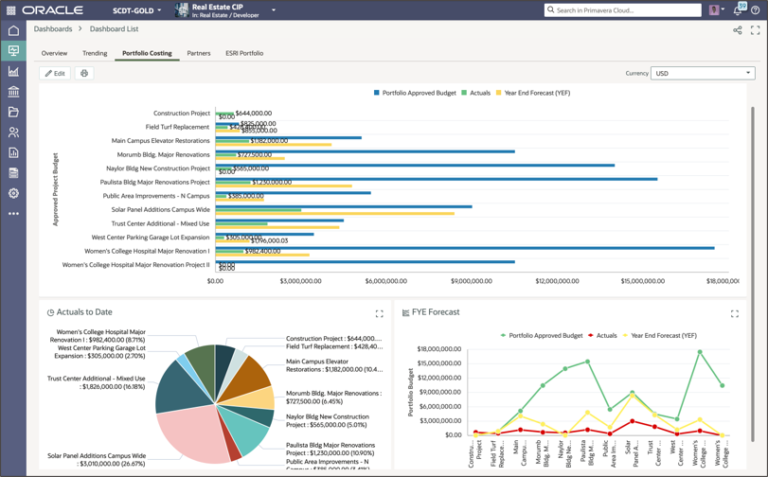Screen dimensions: 768x477
Task: Open the Home icon in sidebar
Action: 13,30
